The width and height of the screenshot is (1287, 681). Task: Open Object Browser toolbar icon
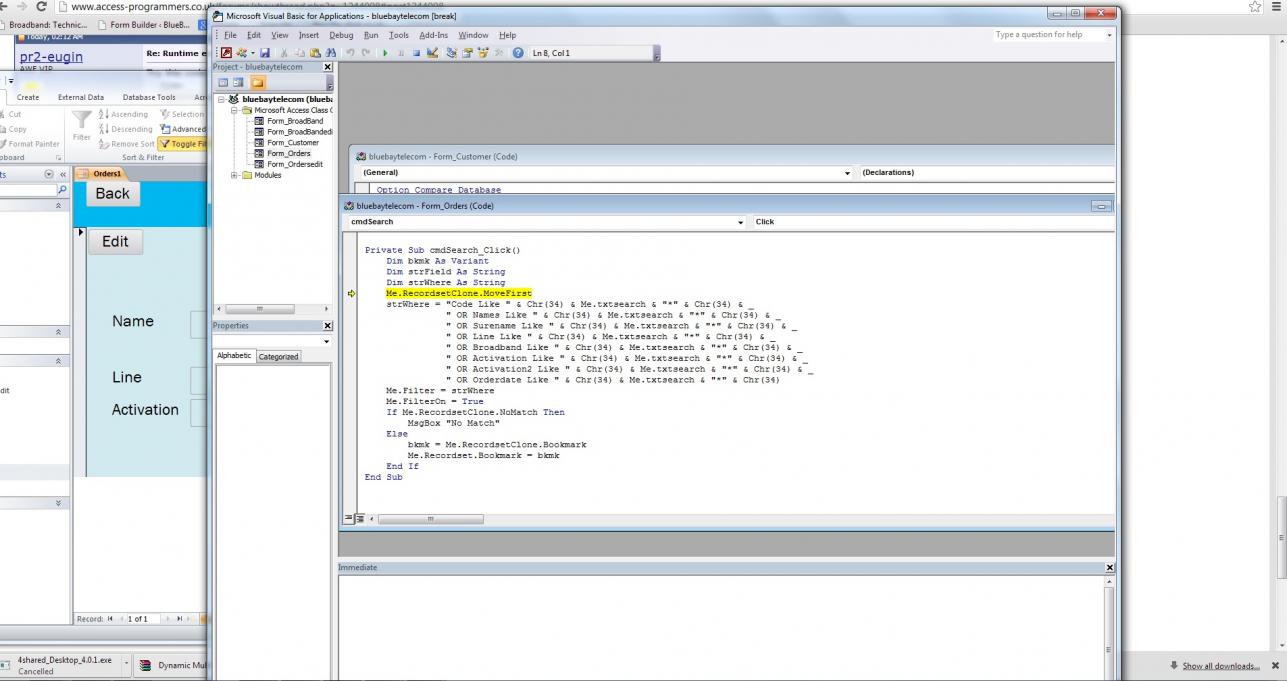pos(481,53)
